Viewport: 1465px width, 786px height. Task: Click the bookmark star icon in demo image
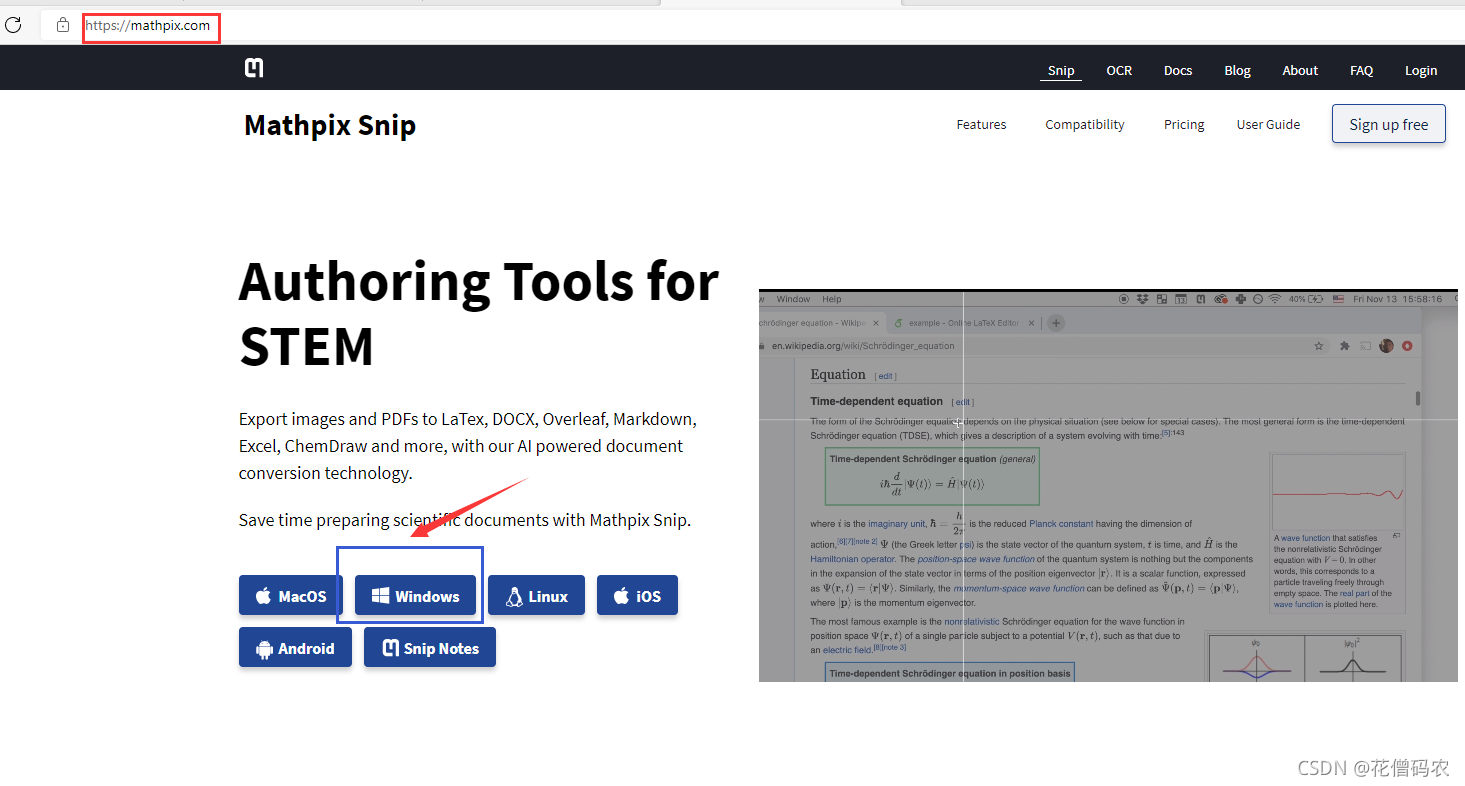[1319, 346]
